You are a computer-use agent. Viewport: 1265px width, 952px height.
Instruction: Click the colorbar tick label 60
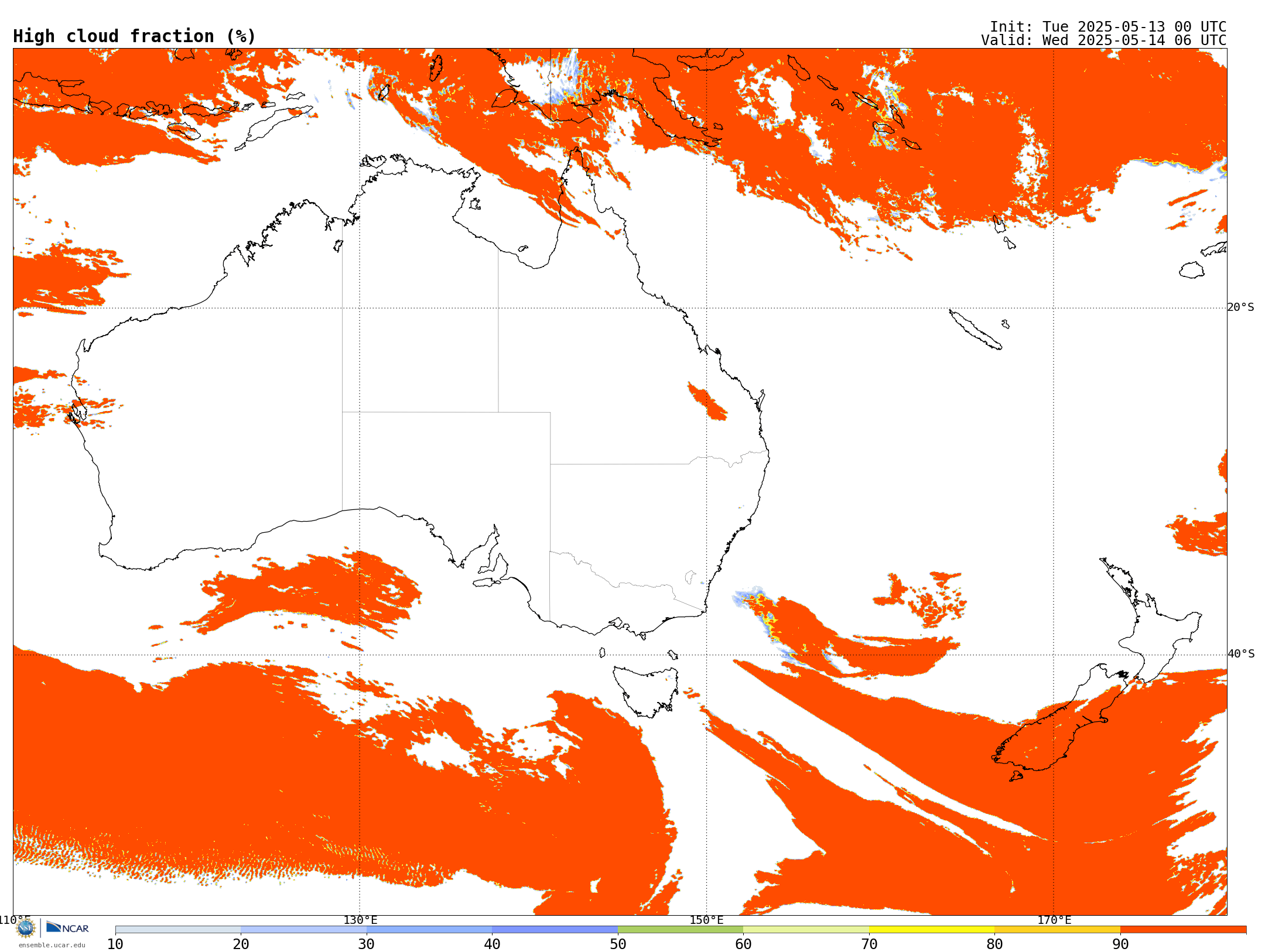coord(743,944)
